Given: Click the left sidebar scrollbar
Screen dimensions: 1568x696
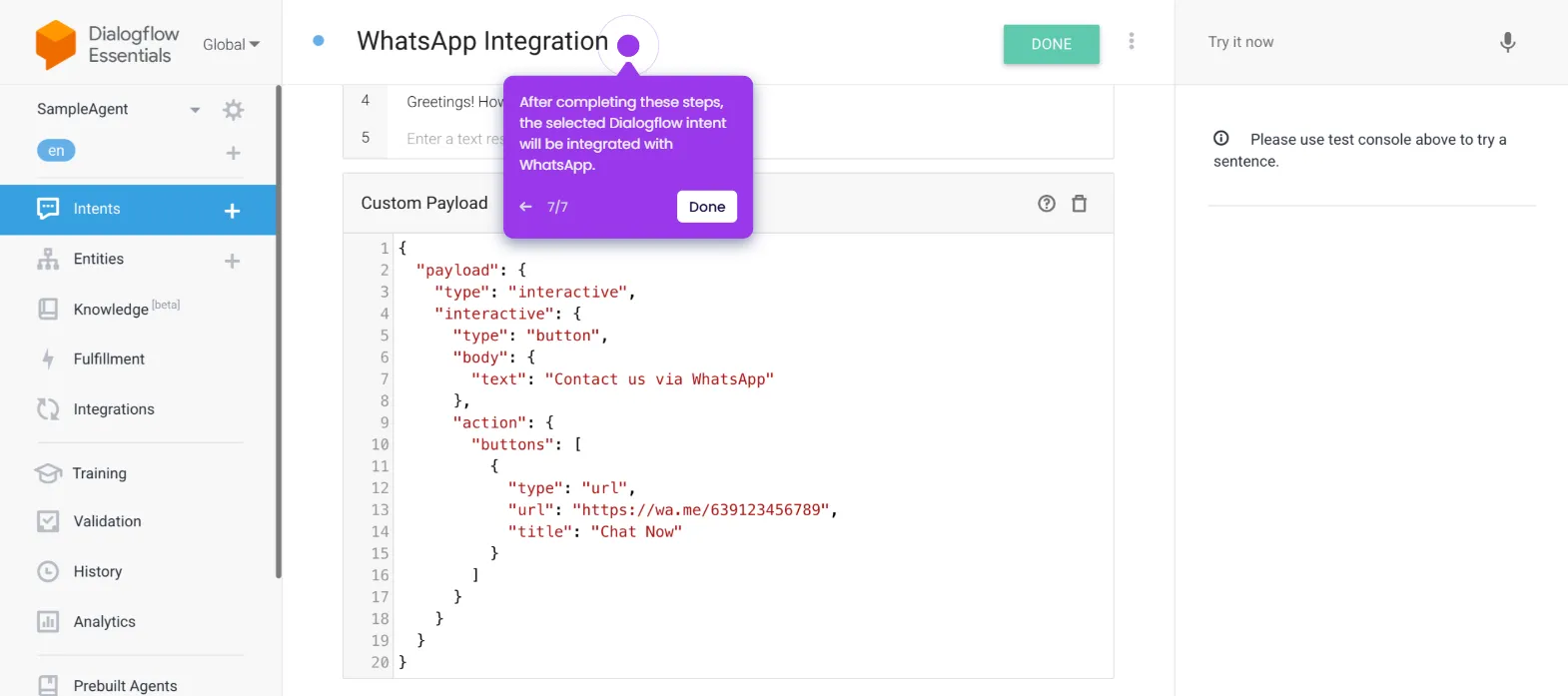Looking at the screenshot, I should click(279, 332).
